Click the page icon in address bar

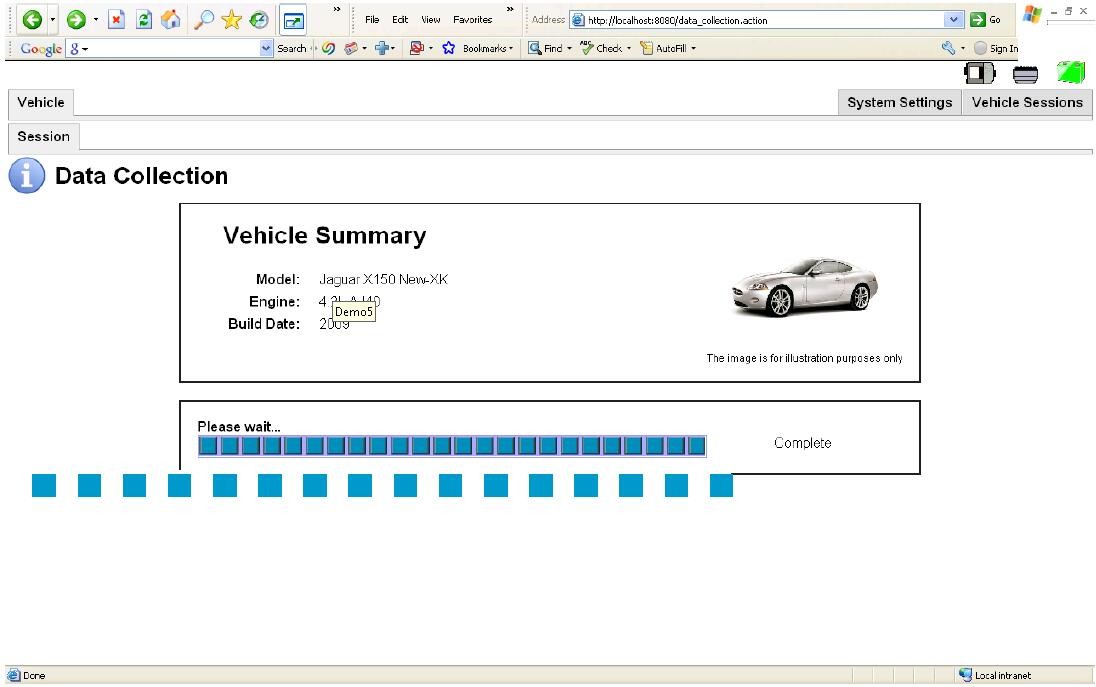578,20
